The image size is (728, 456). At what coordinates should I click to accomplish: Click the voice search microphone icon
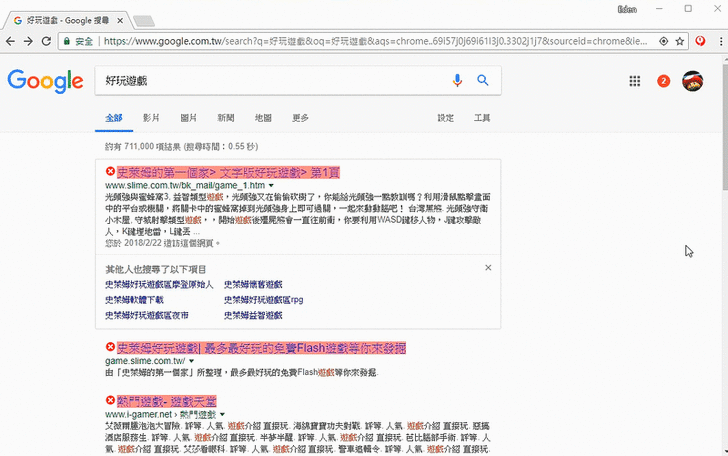(458, 81)
